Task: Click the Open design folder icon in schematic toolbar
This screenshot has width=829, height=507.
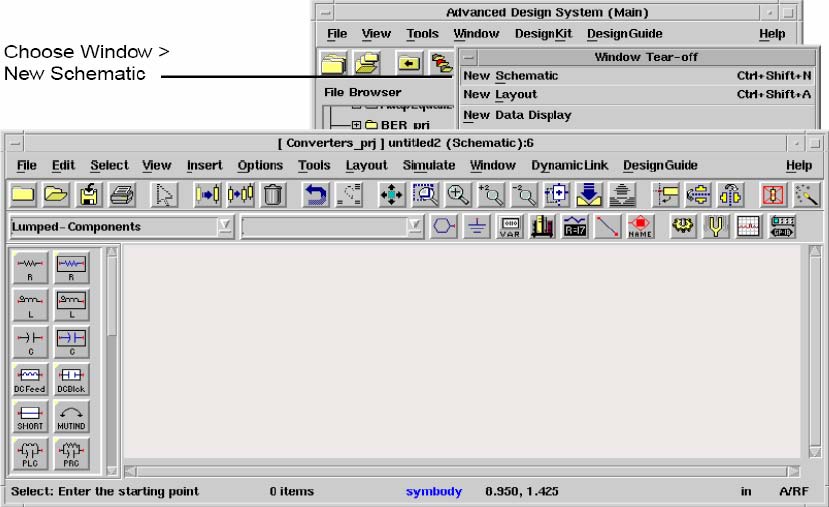Action: pos(56,195)
